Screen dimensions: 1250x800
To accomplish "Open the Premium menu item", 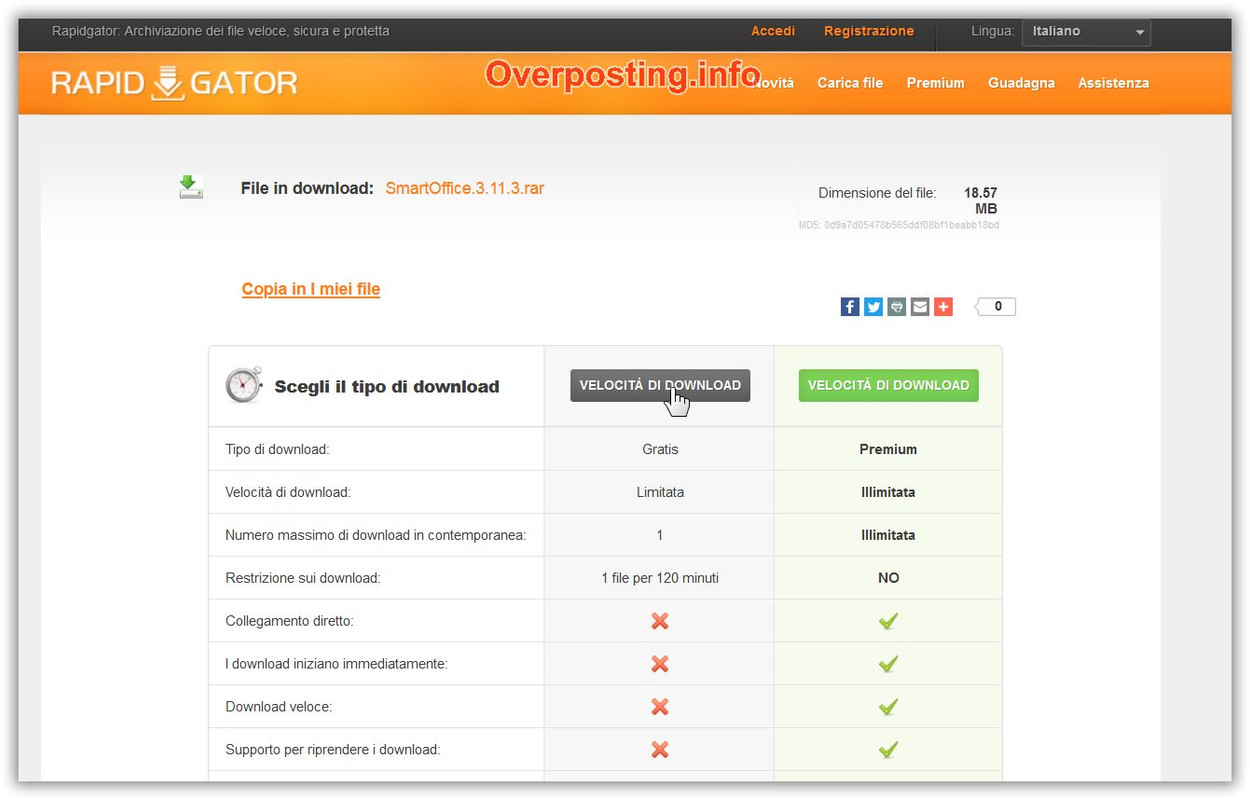I will (935, 83).
